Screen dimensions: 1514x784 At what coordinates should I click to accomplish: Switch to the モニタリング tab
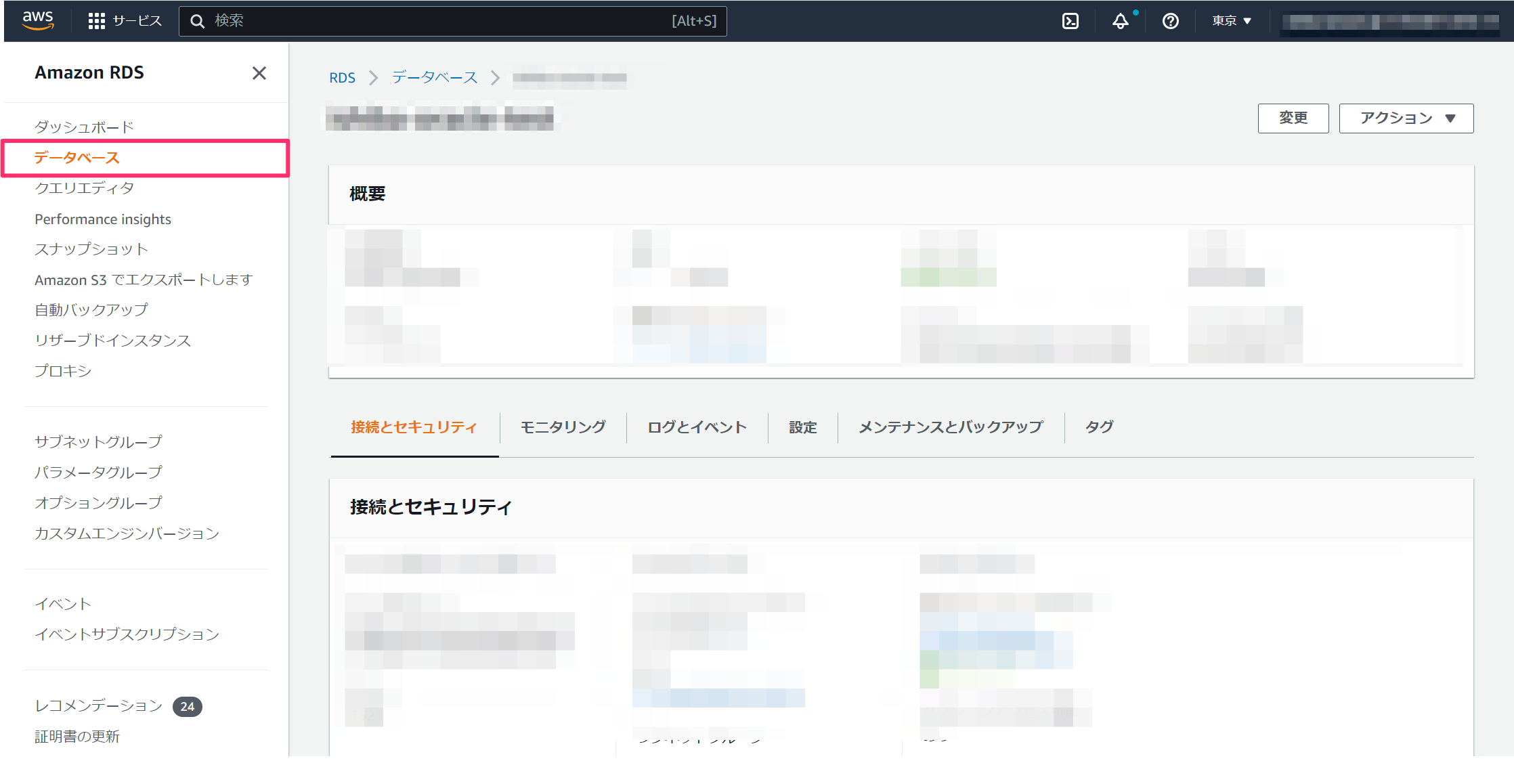tap(563, 427)
